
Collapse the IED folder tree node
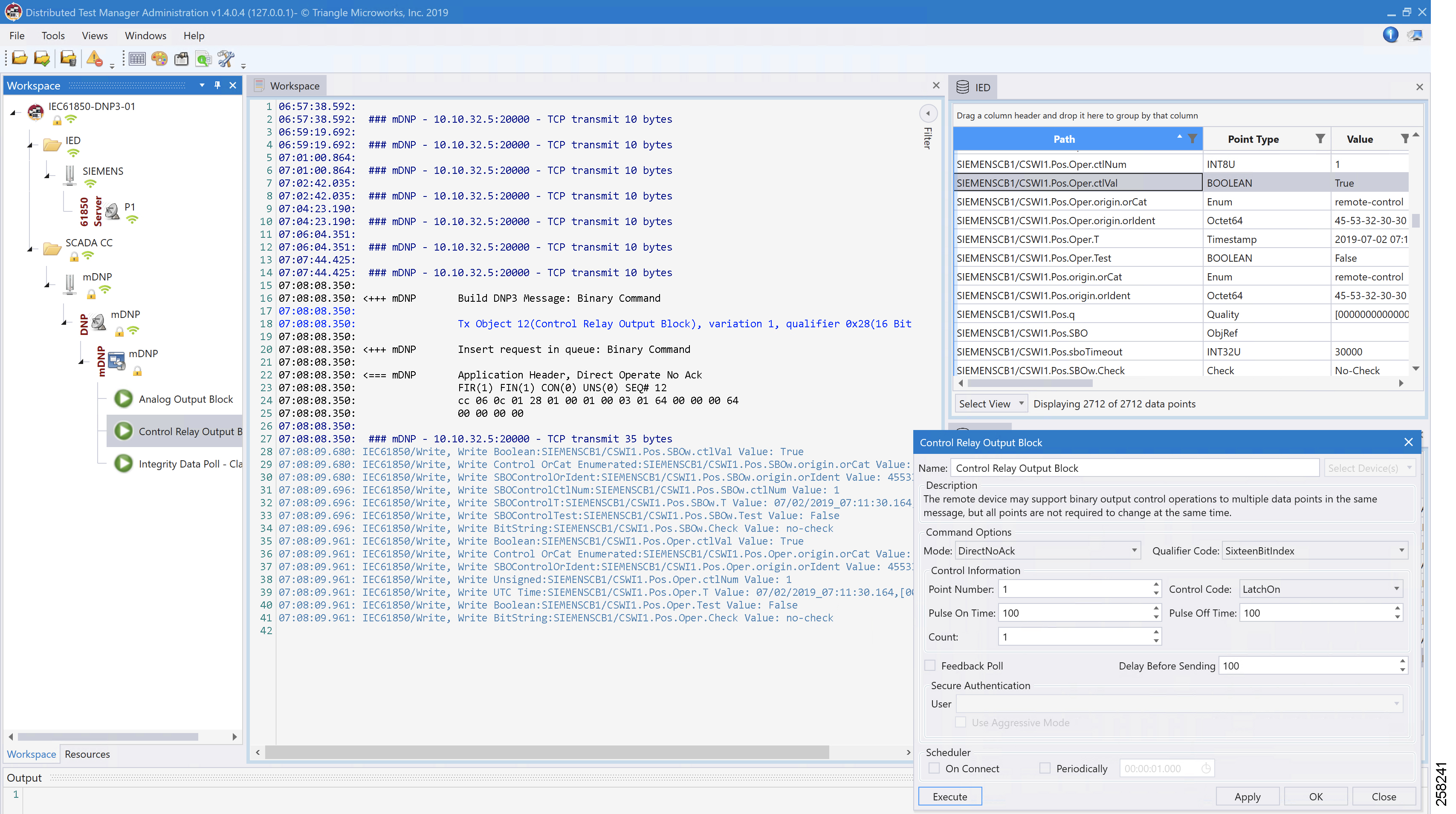pos(30,145)
